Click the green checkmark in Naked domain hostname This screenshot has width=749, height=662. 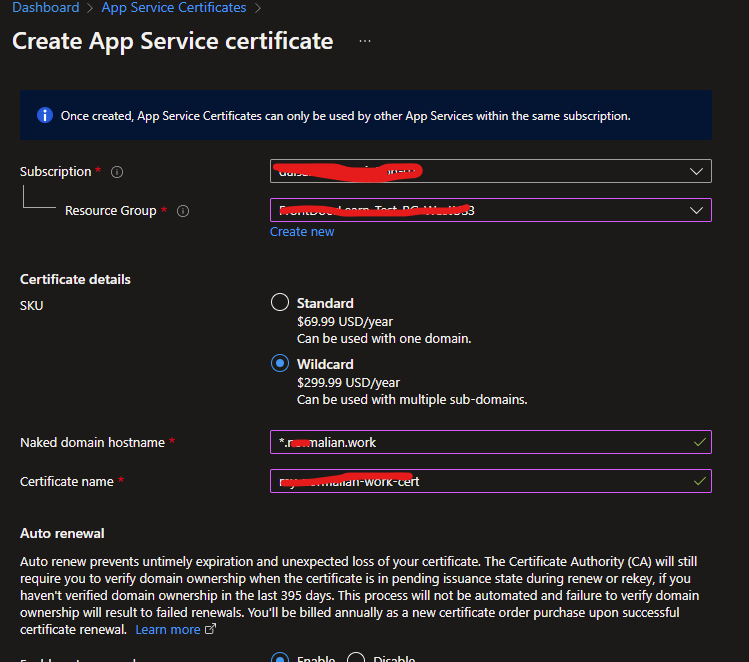pos(698,442)
